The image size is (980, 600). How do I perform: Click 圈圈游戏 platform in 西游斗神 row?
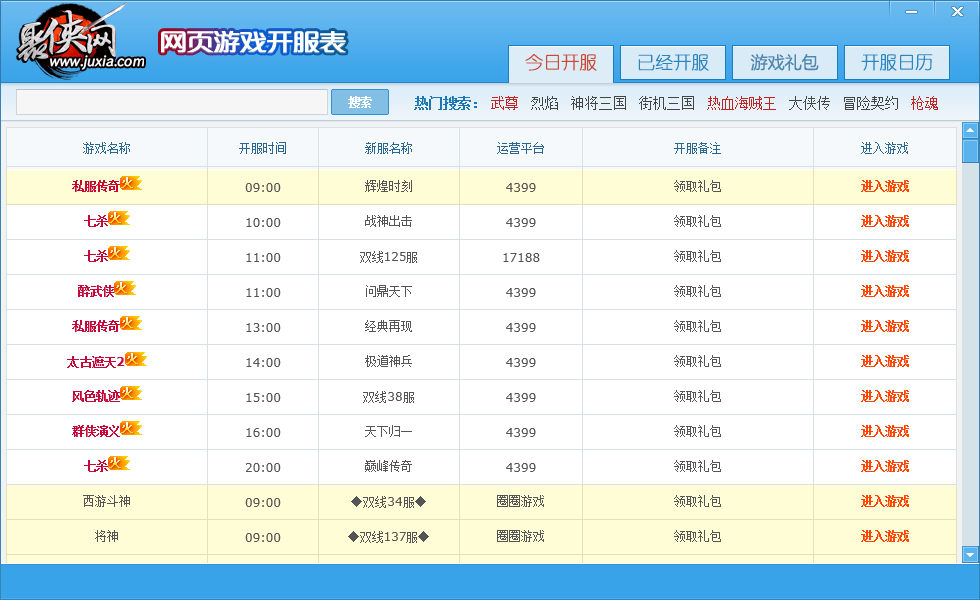point(521,501)
